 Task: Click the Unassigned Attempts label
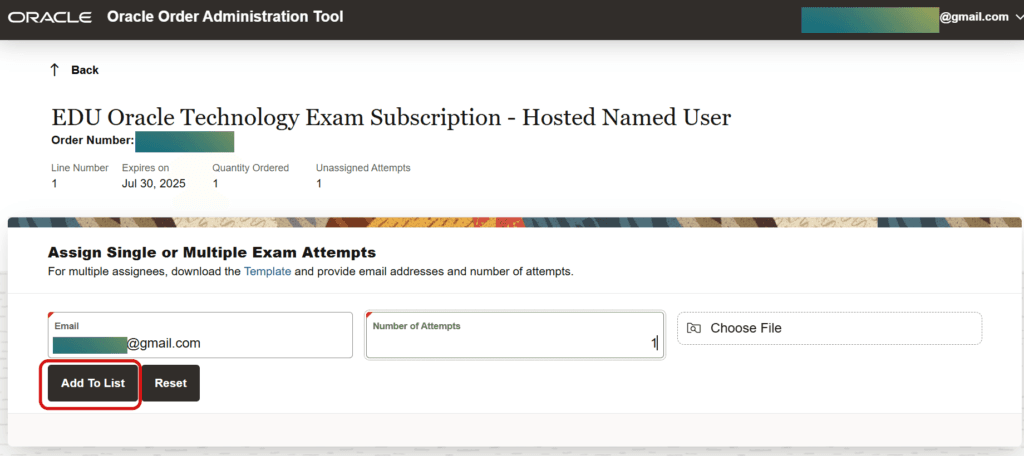(363, 168)
